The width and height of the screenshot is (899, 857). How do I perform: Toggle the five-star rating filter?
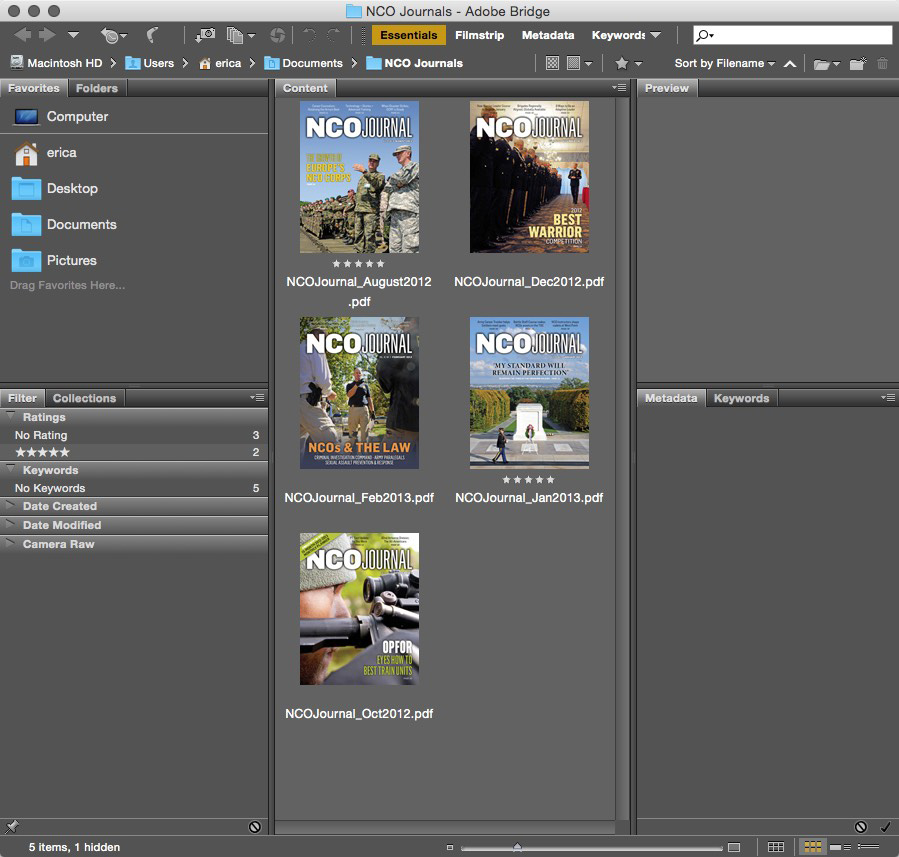(x=43, y=452)
